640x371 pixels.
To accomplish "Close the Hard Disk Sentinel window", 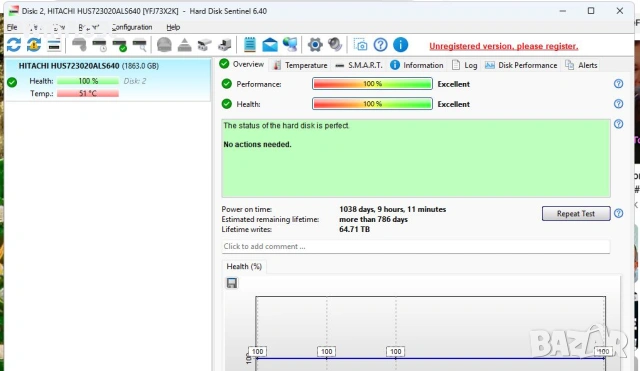I will (x=620, y=11).
